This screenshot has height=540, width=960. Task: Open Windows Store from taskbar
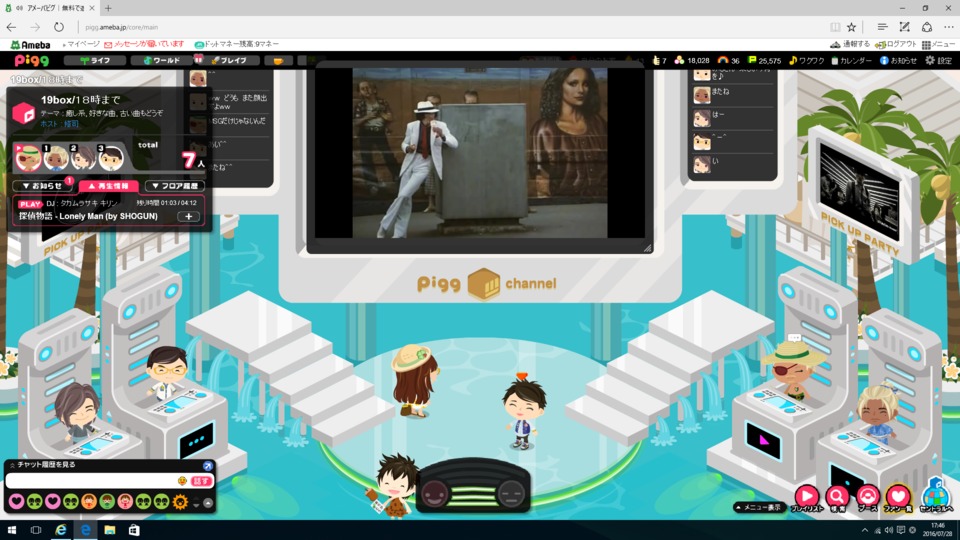pyautogui.click(x=134, y=530)
